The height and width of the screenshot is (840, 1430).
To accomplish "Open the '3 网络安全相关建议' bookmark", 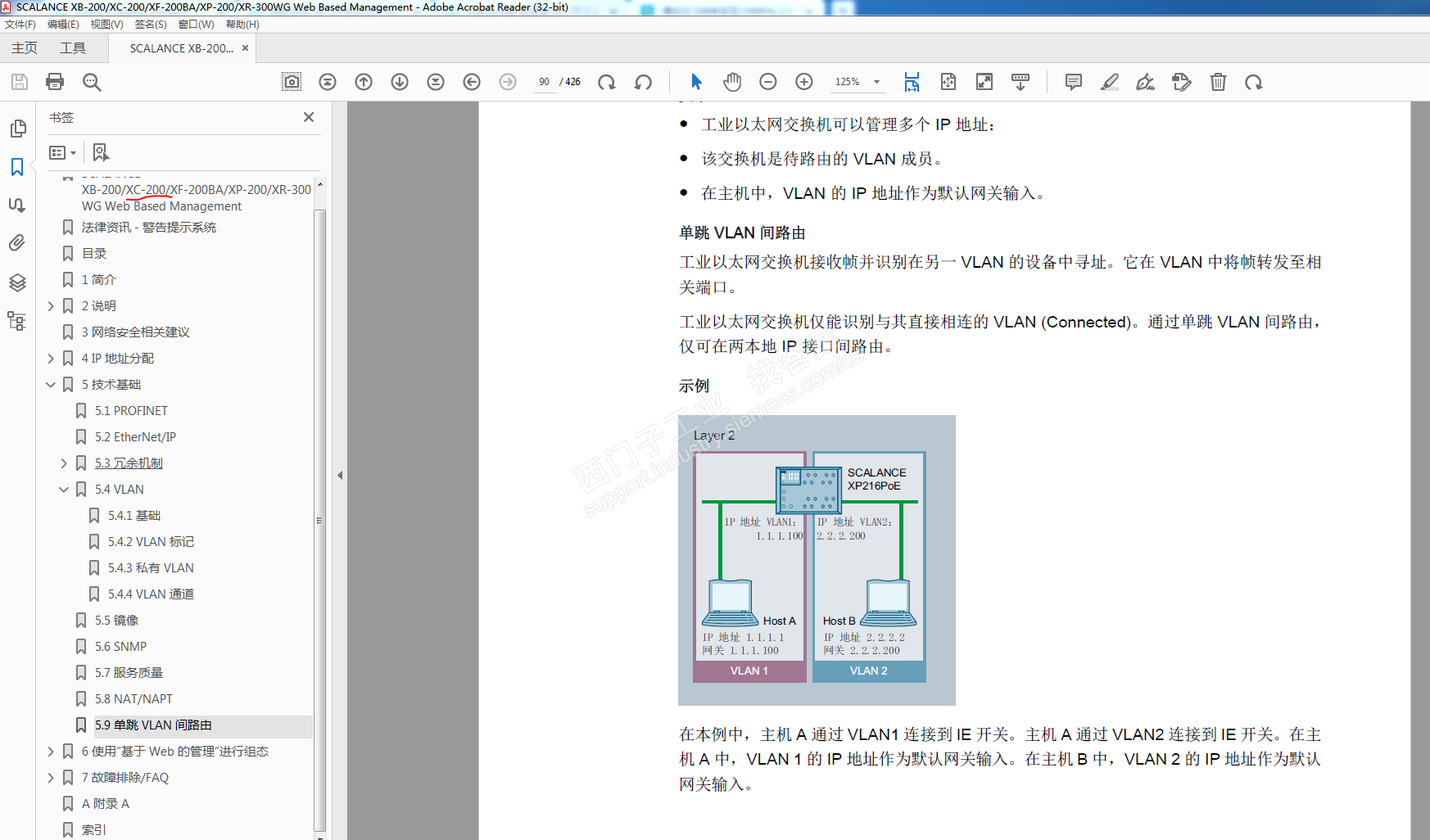I will coord(135,332).
